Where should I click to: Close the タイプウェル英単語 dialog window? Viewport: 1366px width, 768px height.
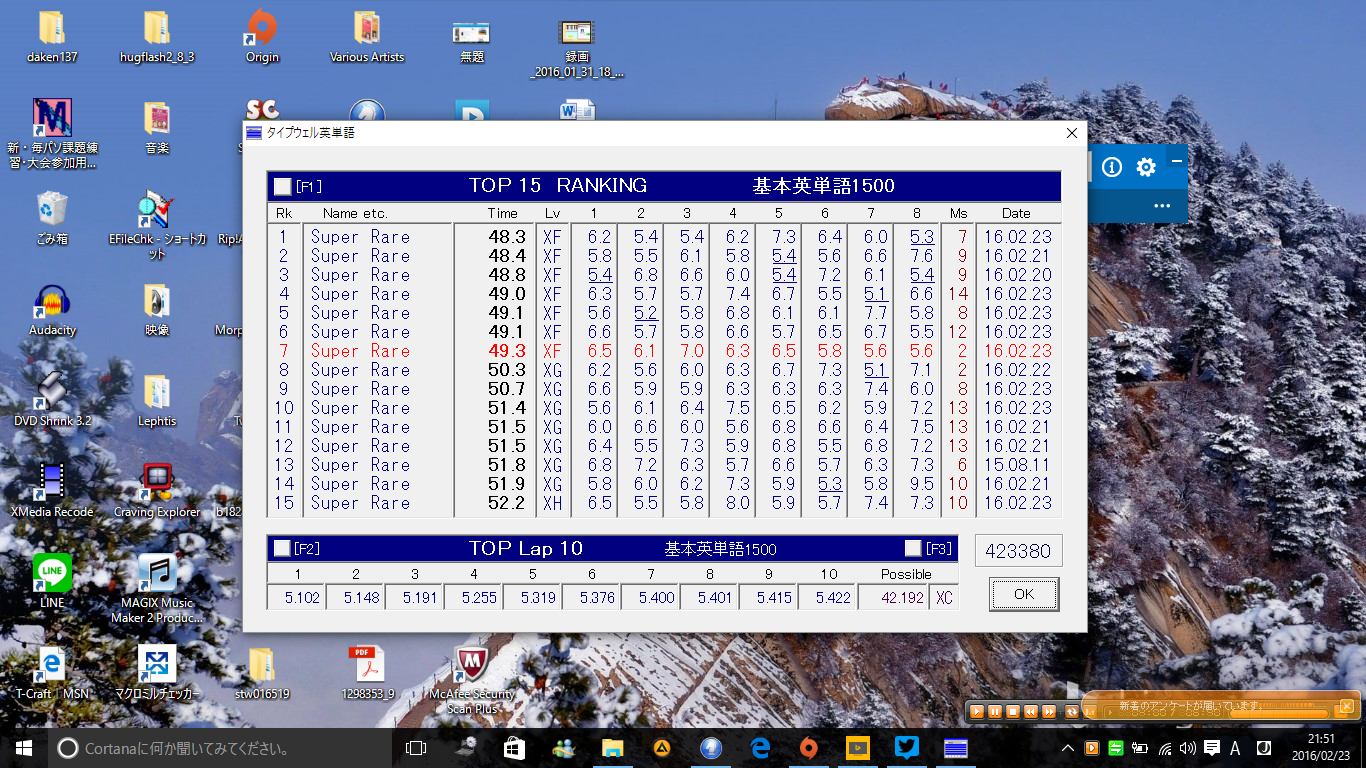[1072, 133]
